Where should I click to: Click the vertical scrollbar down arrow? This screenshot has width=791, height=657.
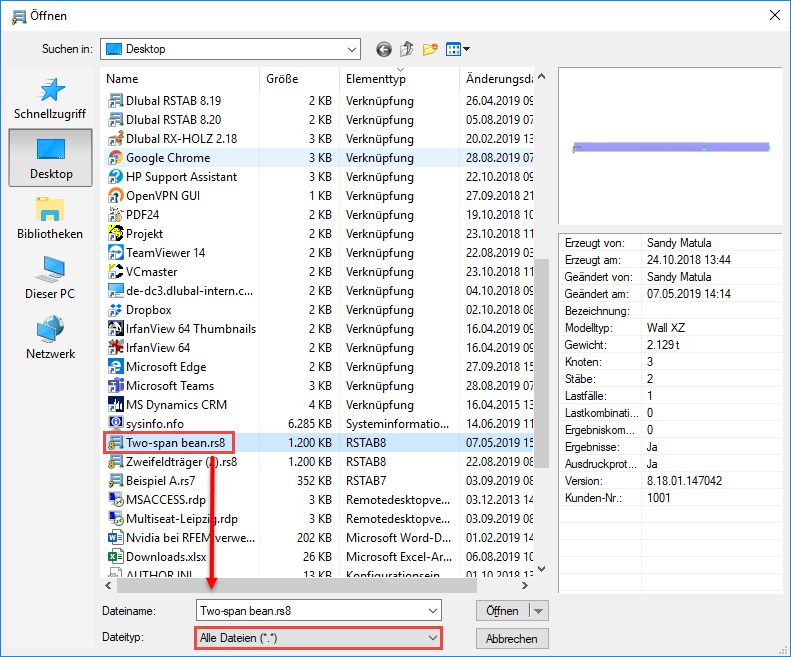coord(542,569)
